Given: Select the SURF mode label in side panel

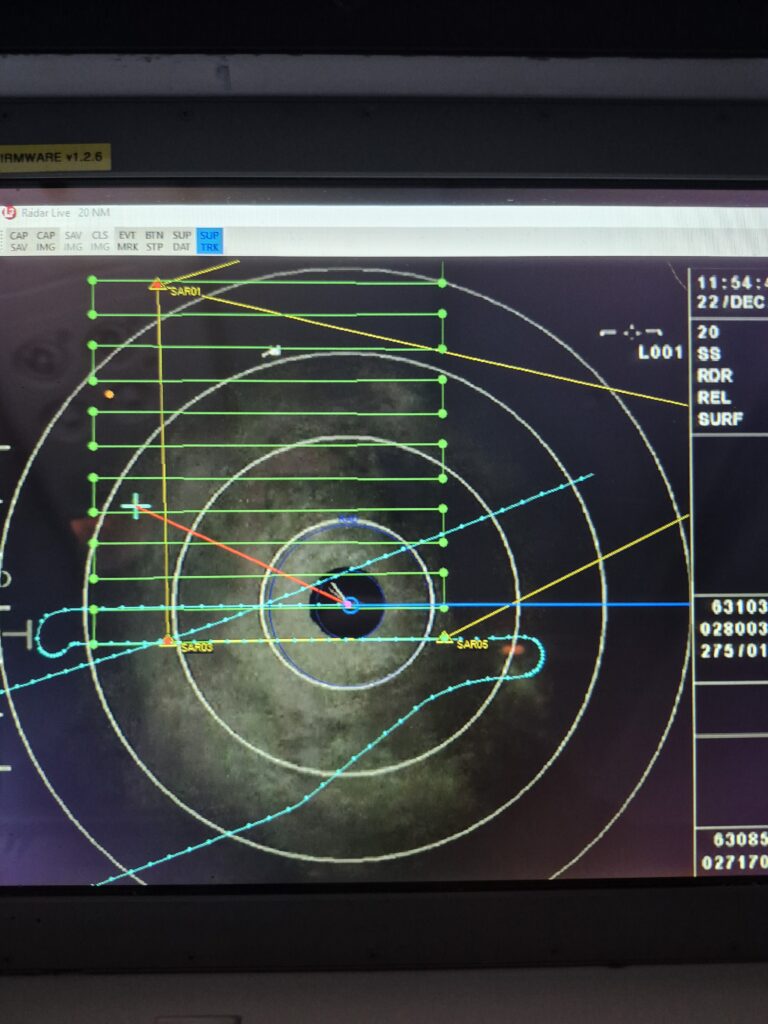Looking at the screenshot, I should coord(720,419).
